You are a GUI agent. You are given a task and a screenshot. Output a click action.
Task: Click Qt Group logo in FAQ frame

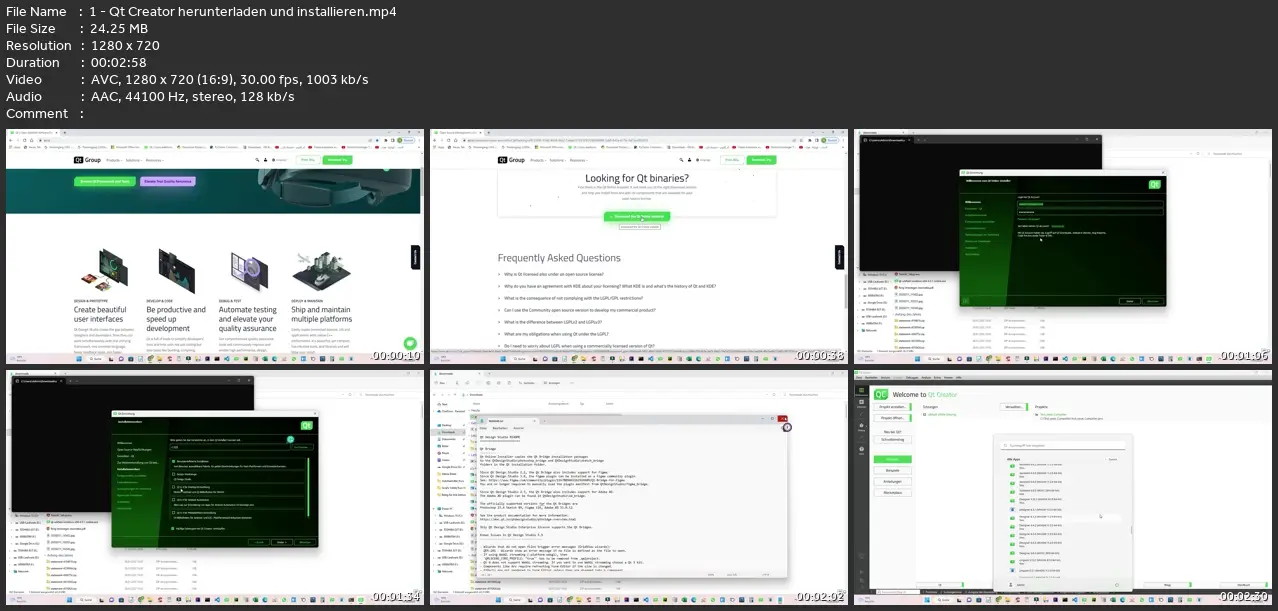(x=511, y=160)
